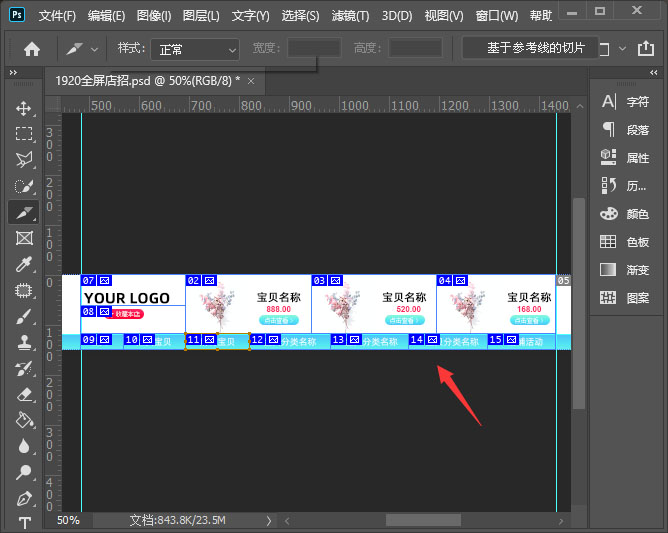Open the 图层(L) menu

pyautogui.click(x=201, y=16)
